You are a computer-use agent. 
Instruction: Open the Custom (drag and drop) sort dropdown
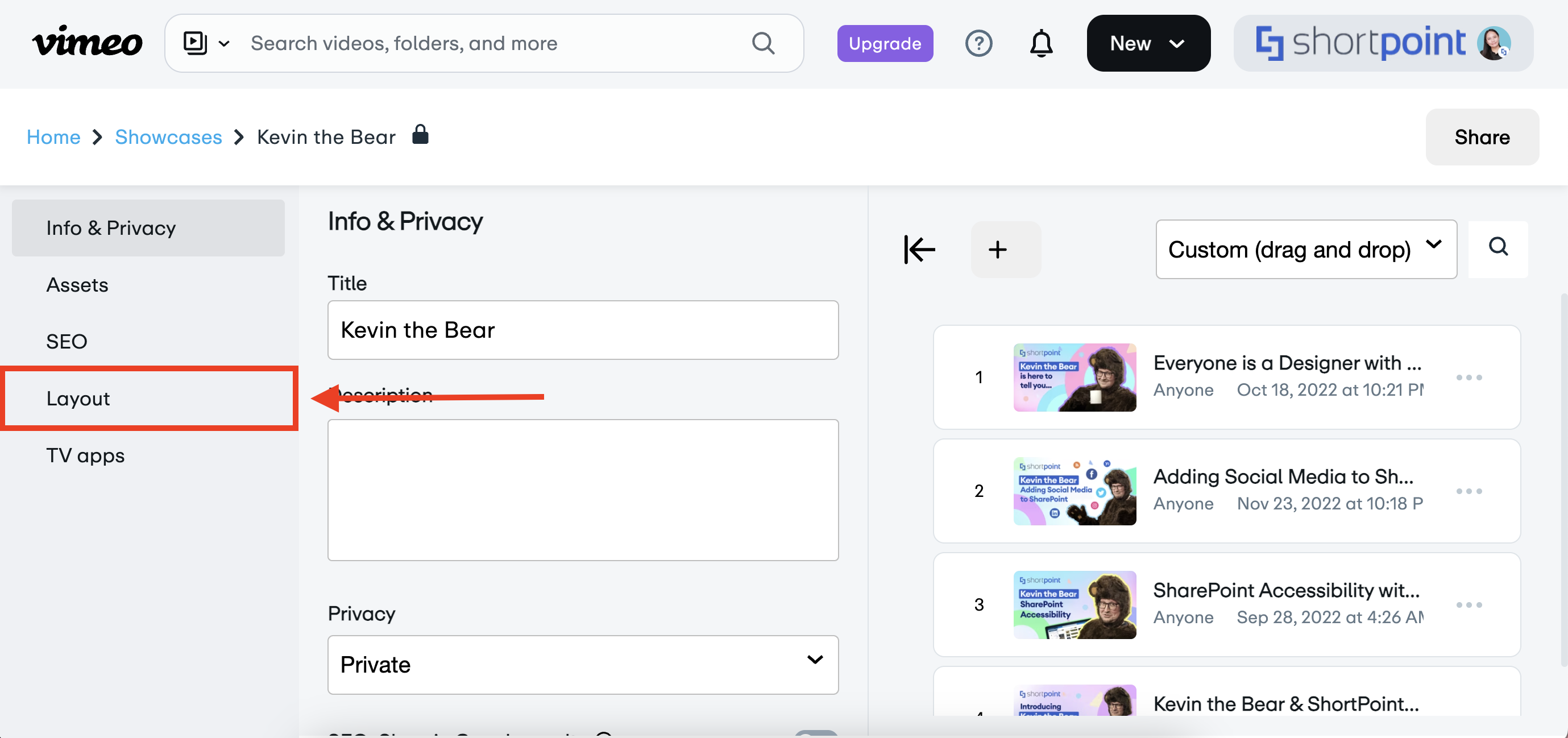coord(1305,249)
